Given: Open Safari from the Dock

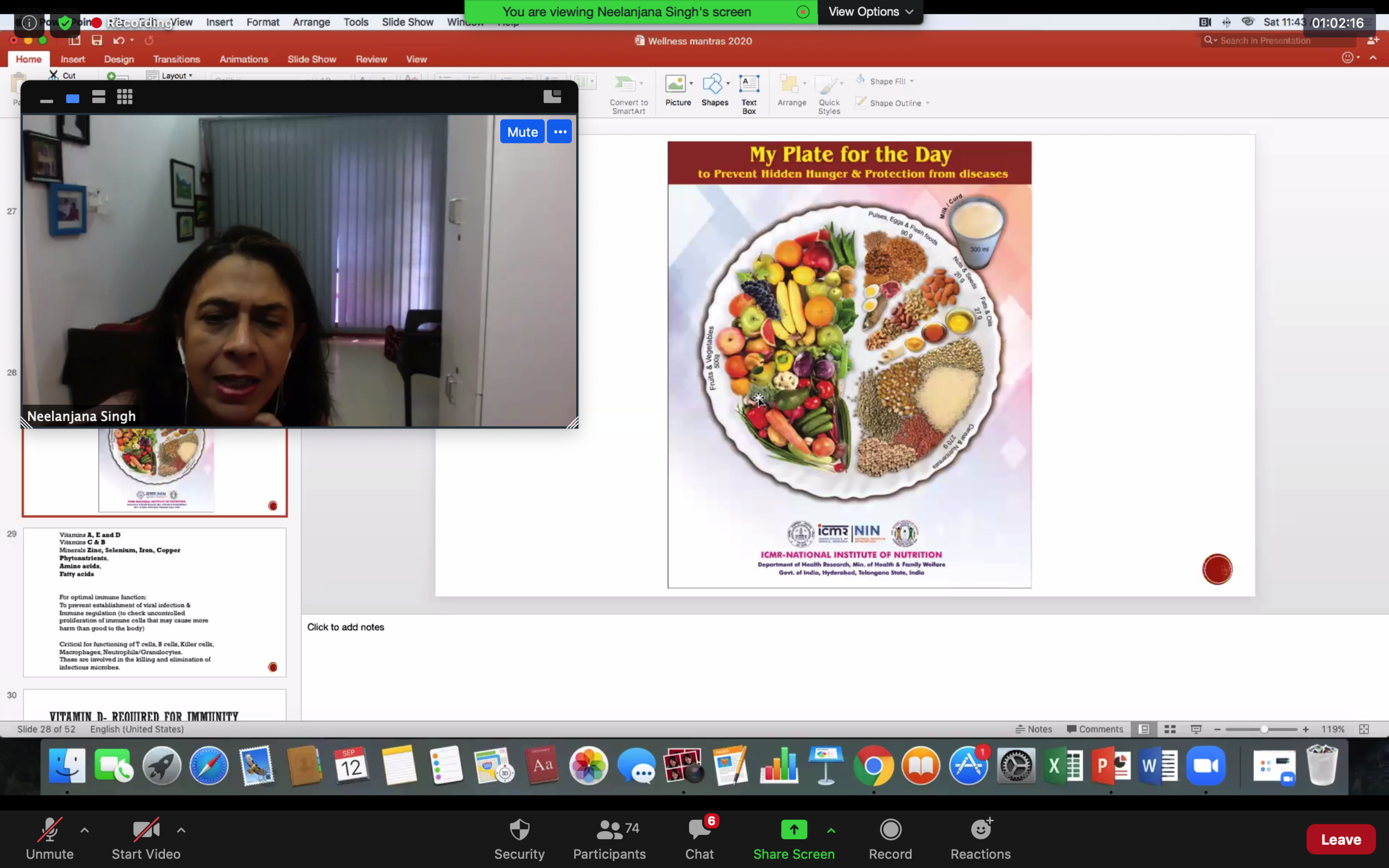Looking at the screenshot, I should coord(208,766).
